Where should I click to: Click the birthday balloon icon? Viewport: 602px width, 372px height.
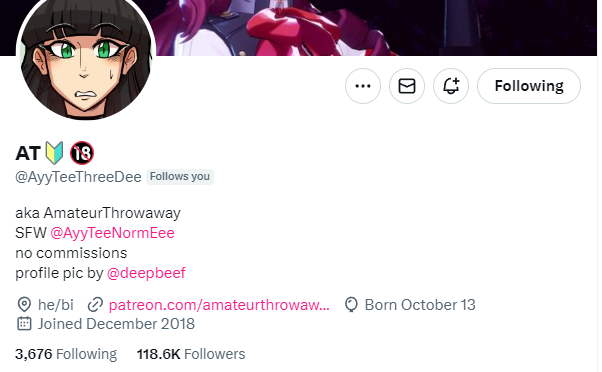[x=351, y=305]
